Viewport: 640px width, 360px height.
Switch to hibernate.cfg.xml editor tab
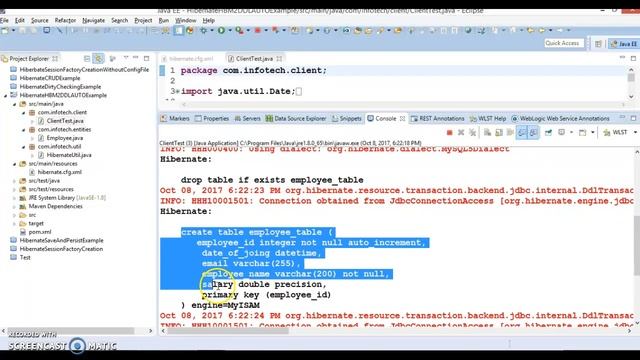191,59
